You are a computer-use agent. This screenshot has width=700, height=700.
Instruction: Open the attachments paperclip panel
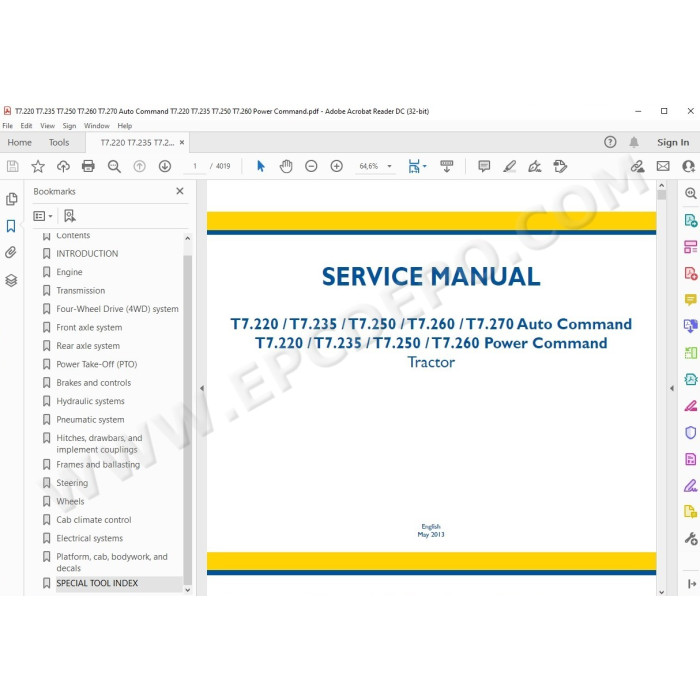(x=11, y=253)
